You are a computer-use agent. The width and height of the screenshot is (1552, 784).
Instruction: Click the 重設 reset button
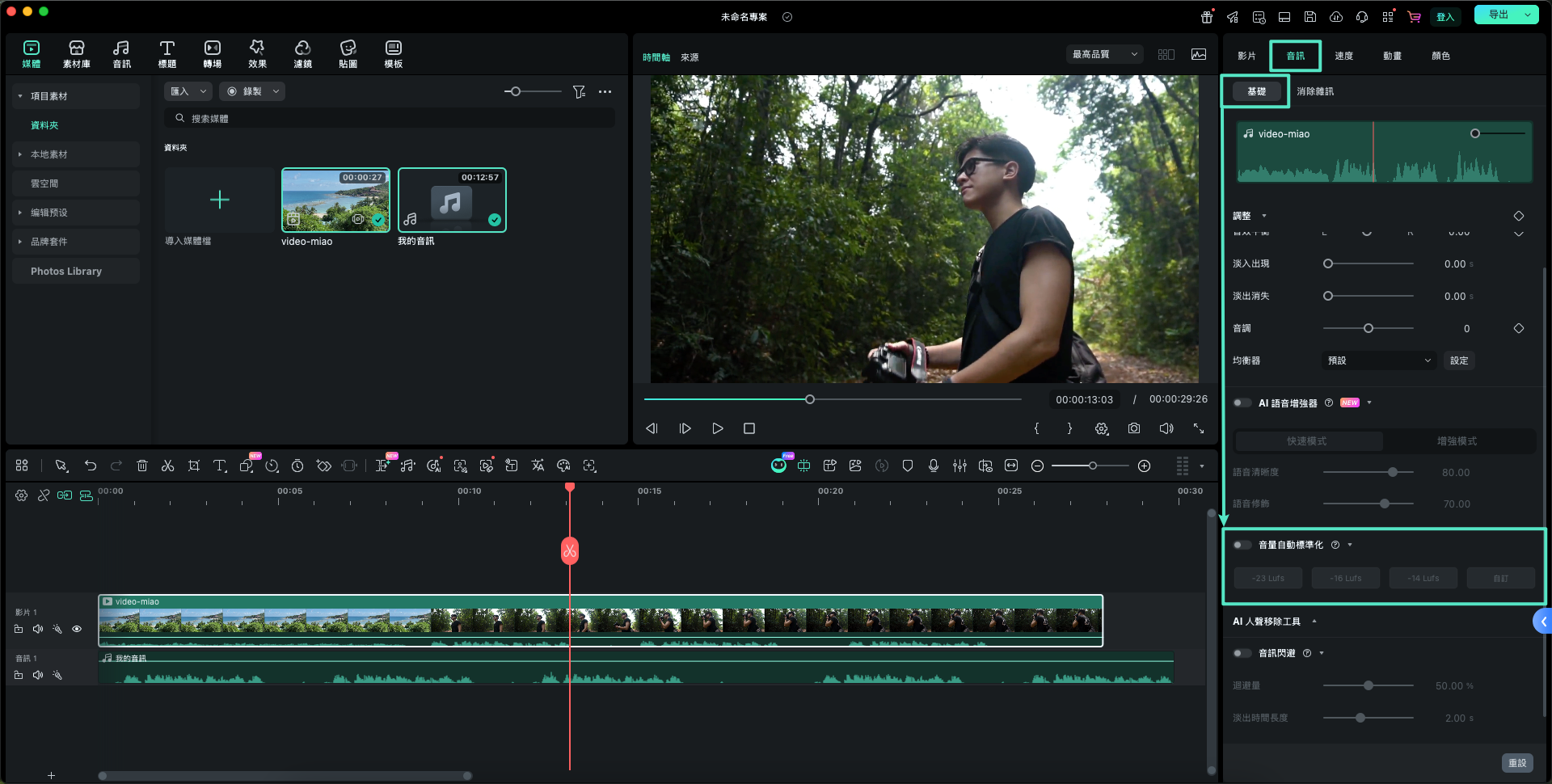[1516, 763]
